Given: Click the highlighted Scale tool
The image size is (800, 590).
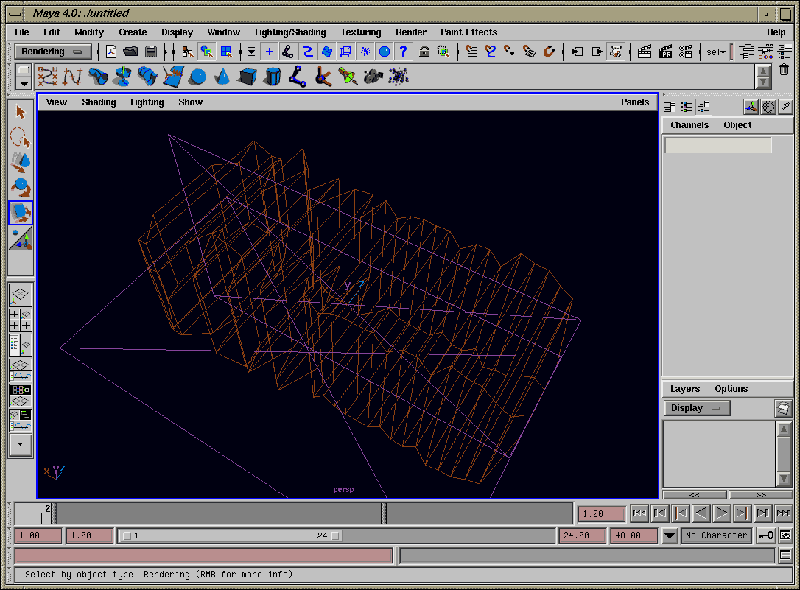Looking at the screenshot, I should 20,212.
